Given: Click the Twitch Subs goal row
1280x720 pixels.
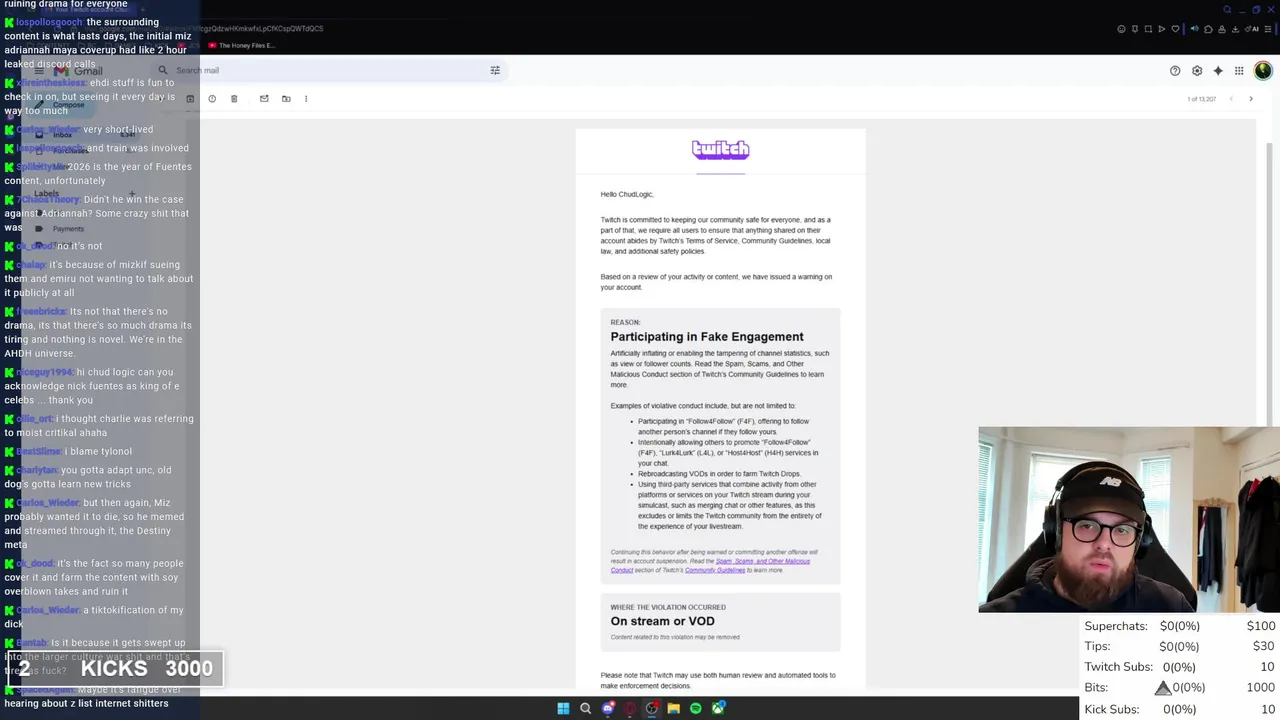Looking at the screenshot, I should [x=1180, y=667].
